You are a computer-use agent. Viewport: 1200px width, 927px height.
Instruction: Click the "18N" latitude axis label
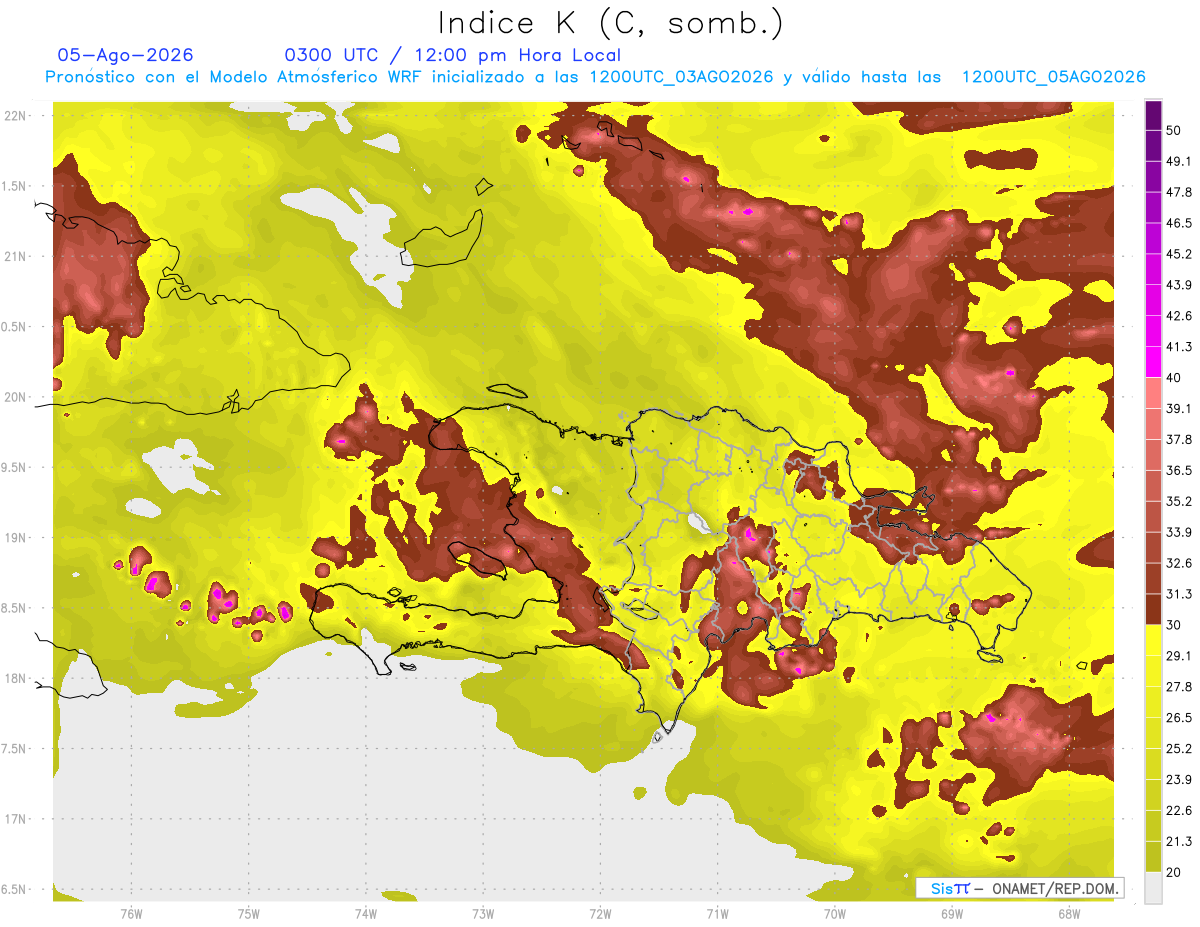[x=15, y=678]
